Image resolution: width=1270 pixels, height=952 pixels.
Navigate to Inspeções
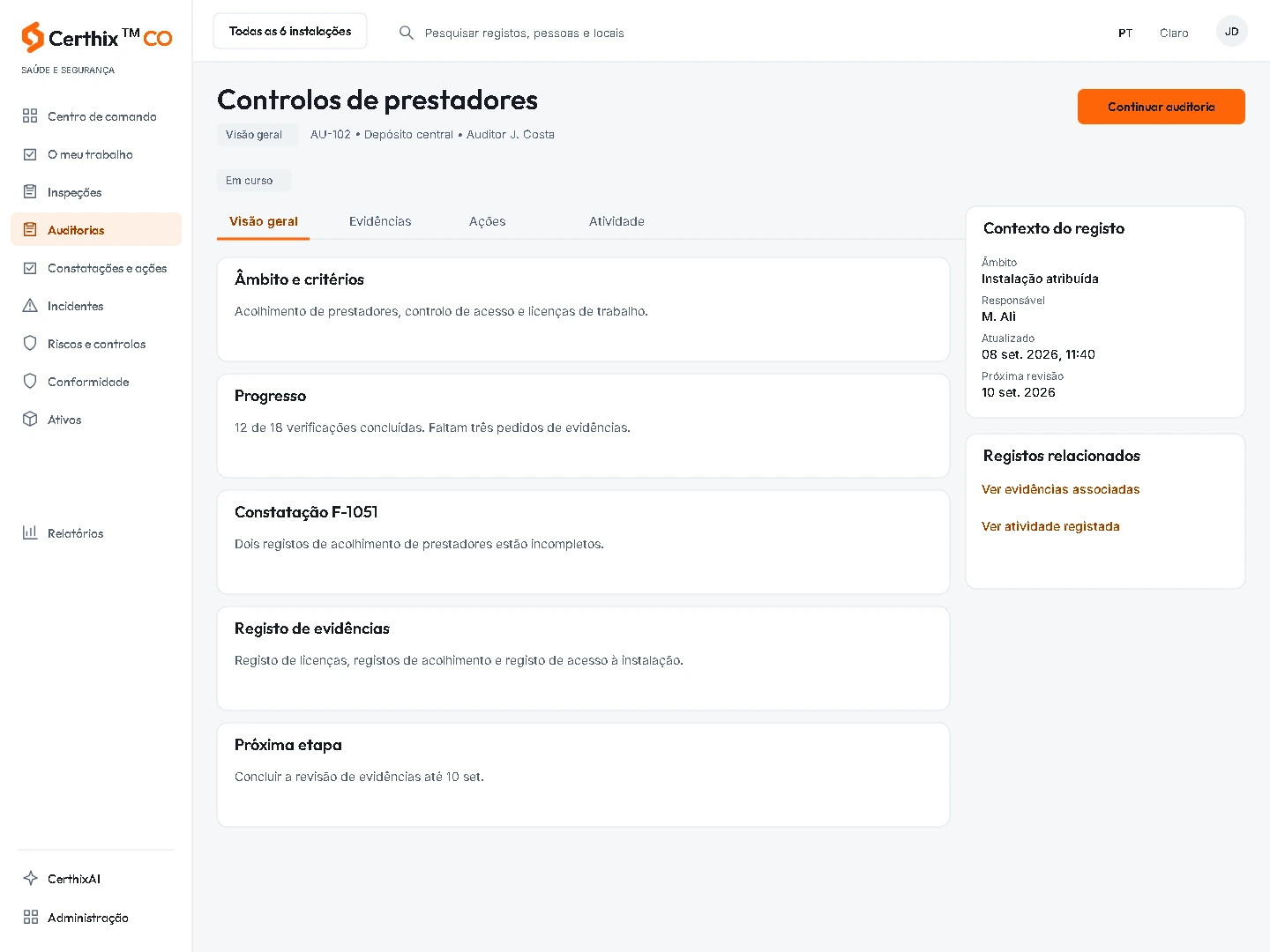pos(96,192)
